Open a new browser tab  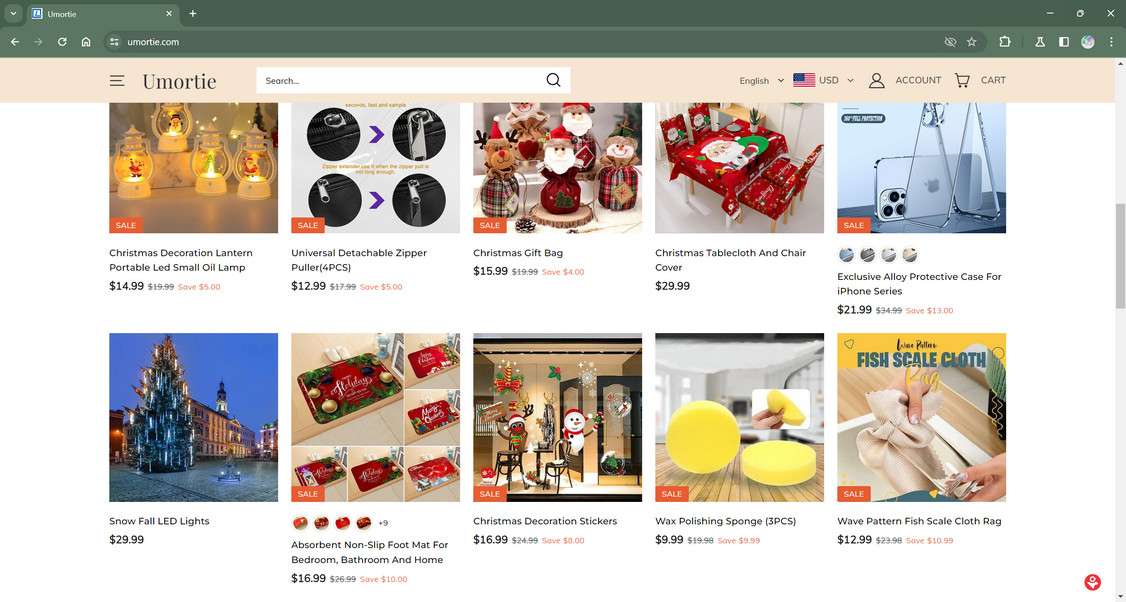click(192, 14)
